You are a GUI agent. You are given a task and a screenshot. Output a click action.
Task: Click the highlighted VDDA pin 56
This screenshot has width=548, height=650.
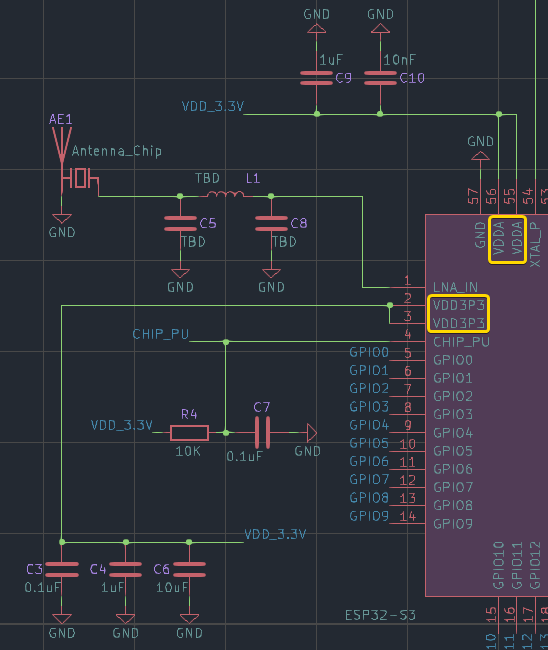coord(499,238)
